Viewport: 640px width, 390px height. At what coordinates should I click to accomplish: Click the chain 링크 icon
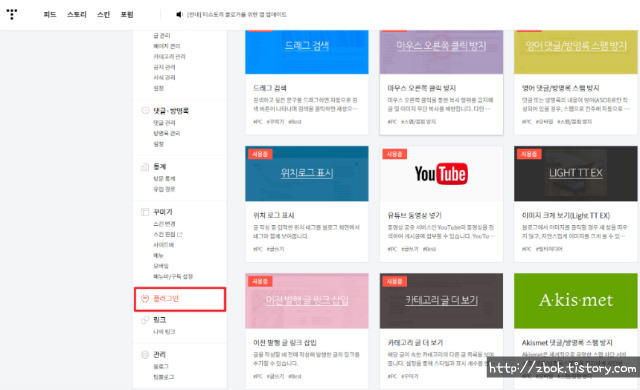coord(145,320)
